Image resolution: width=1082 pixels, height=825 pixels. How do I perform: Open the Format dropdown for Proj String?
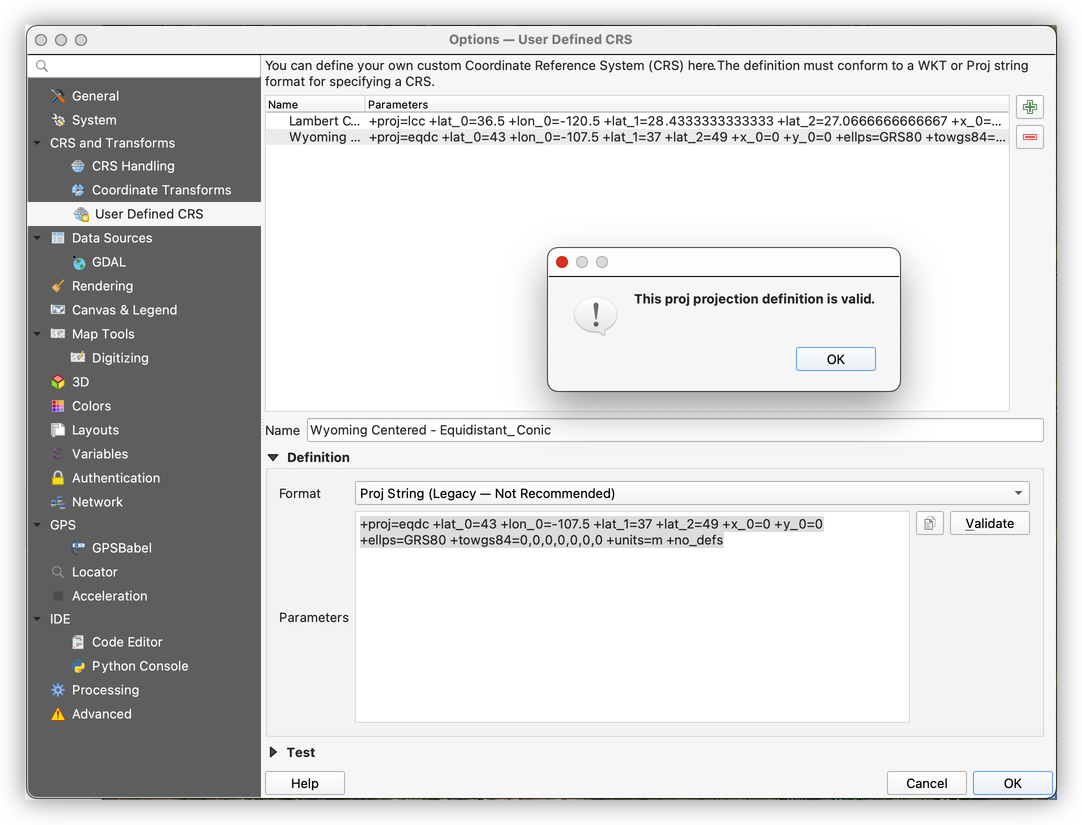click(x=692, y=493)
